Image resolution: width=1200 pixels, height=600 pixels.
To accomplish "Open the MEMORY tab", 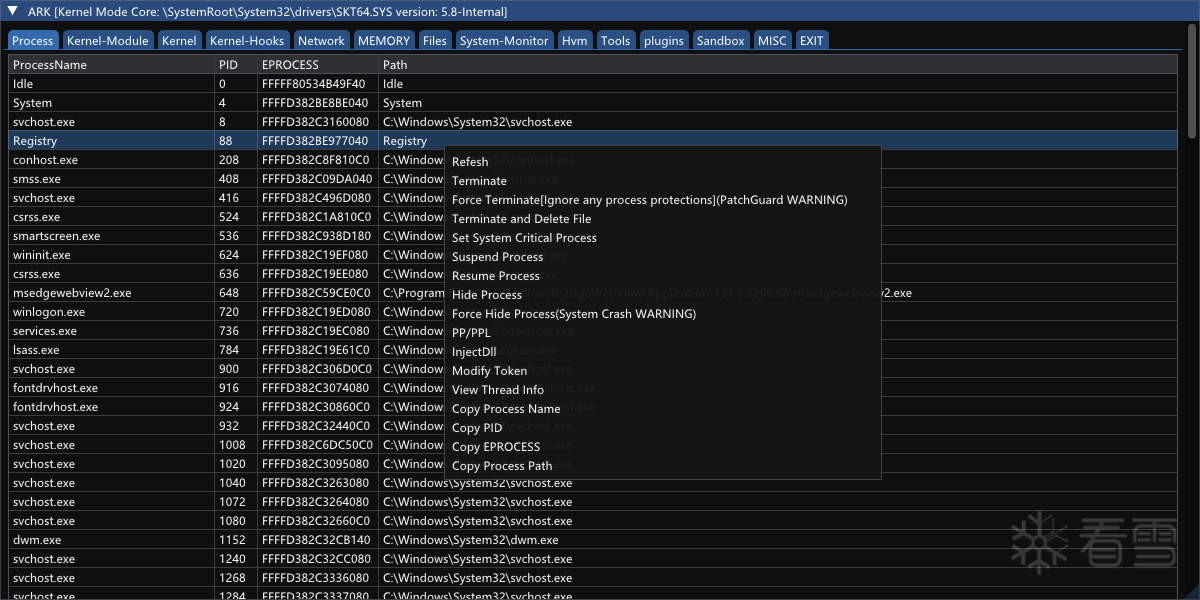I will (x=384, y=40).
